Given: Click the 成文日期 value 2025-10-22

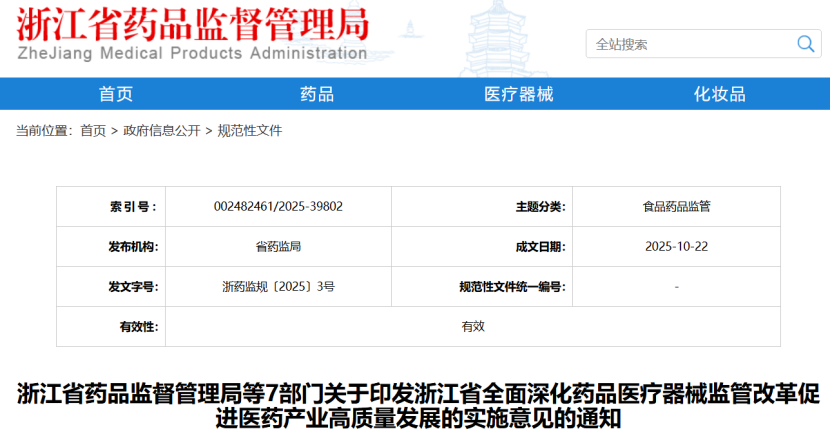Looking at the screenshot, I should click(x=676, y=247).
